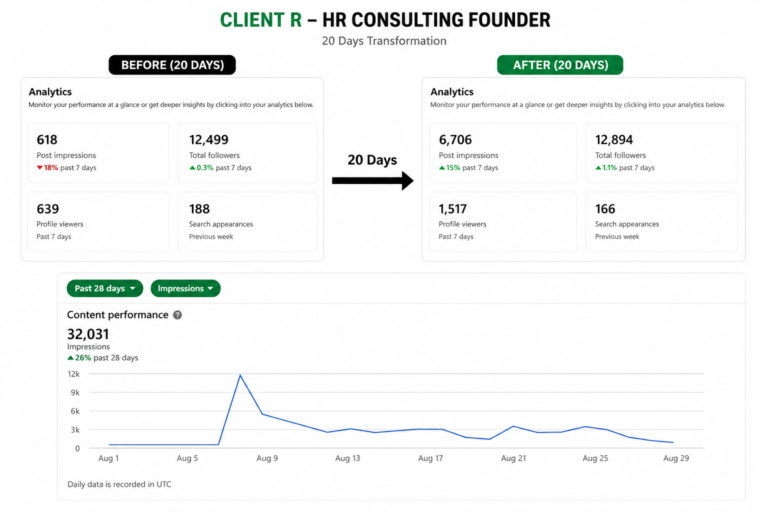This screenshot has width=768, height=512.
Task: Click the Aug 9 axis label
Action: tap(267, 458)
